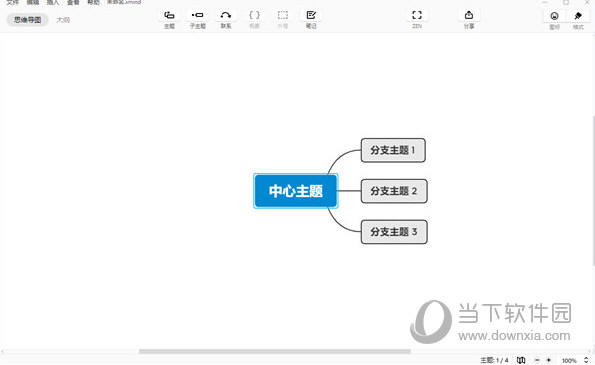The width and height of the screenshot is (595, 365).
Task: Add a subtopic using the 子主题 icon
Action: 197,16
